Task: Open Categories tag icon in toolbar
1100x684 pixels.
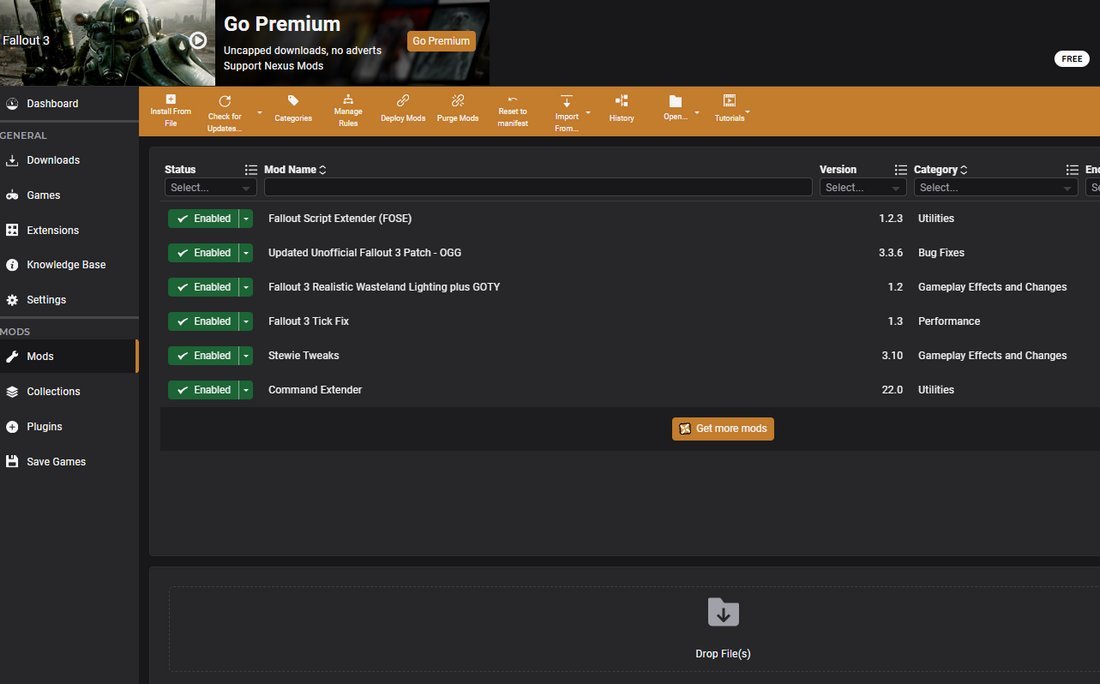Action: [293, 100]
